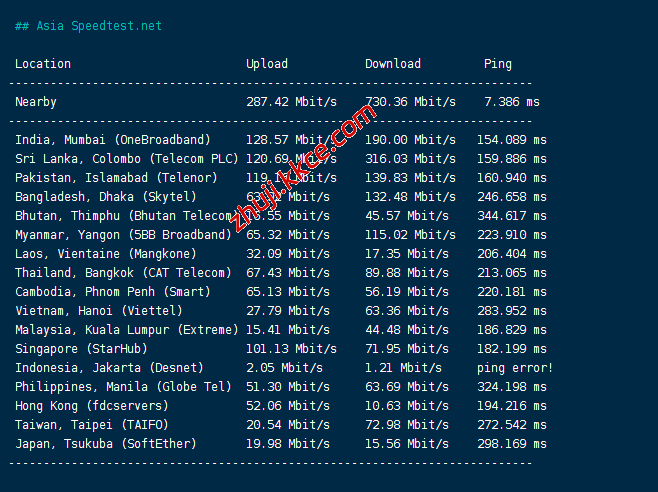
Task: Click the Upload column header
Action: tap(267, 64)
